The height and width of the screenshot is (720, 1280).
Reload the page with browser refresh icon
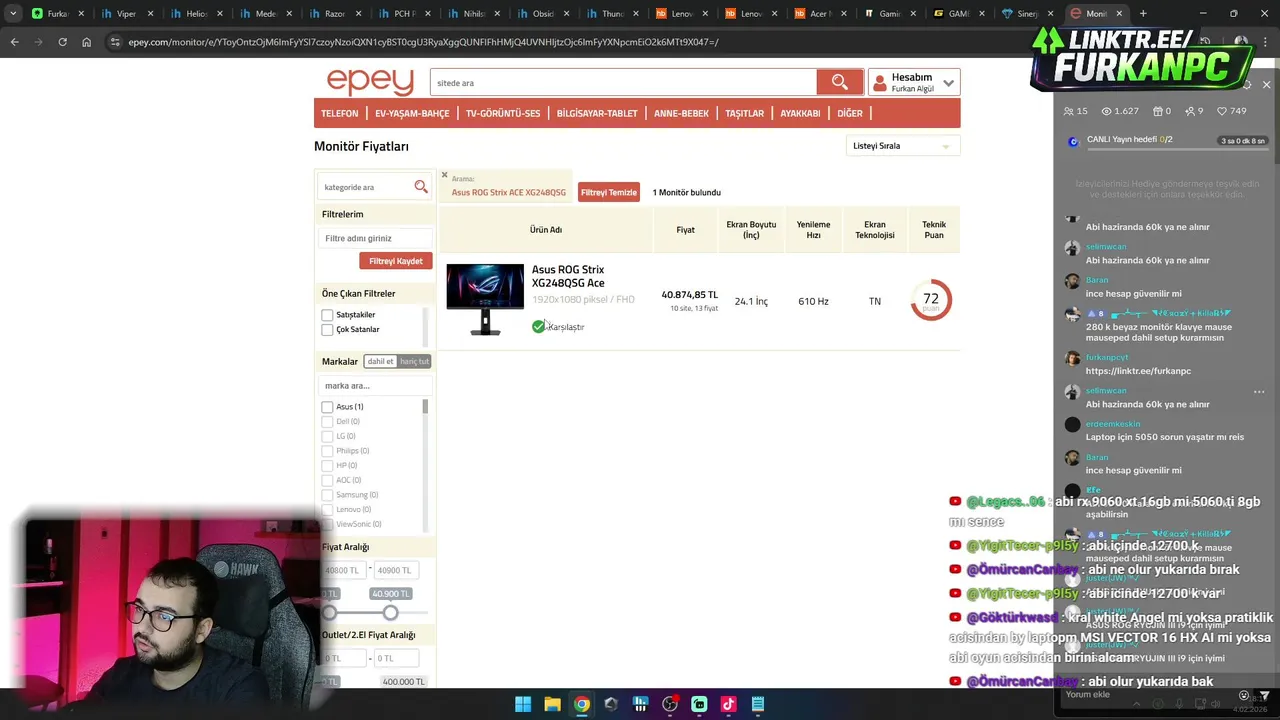pyautogui.click(x=62, y=42)
